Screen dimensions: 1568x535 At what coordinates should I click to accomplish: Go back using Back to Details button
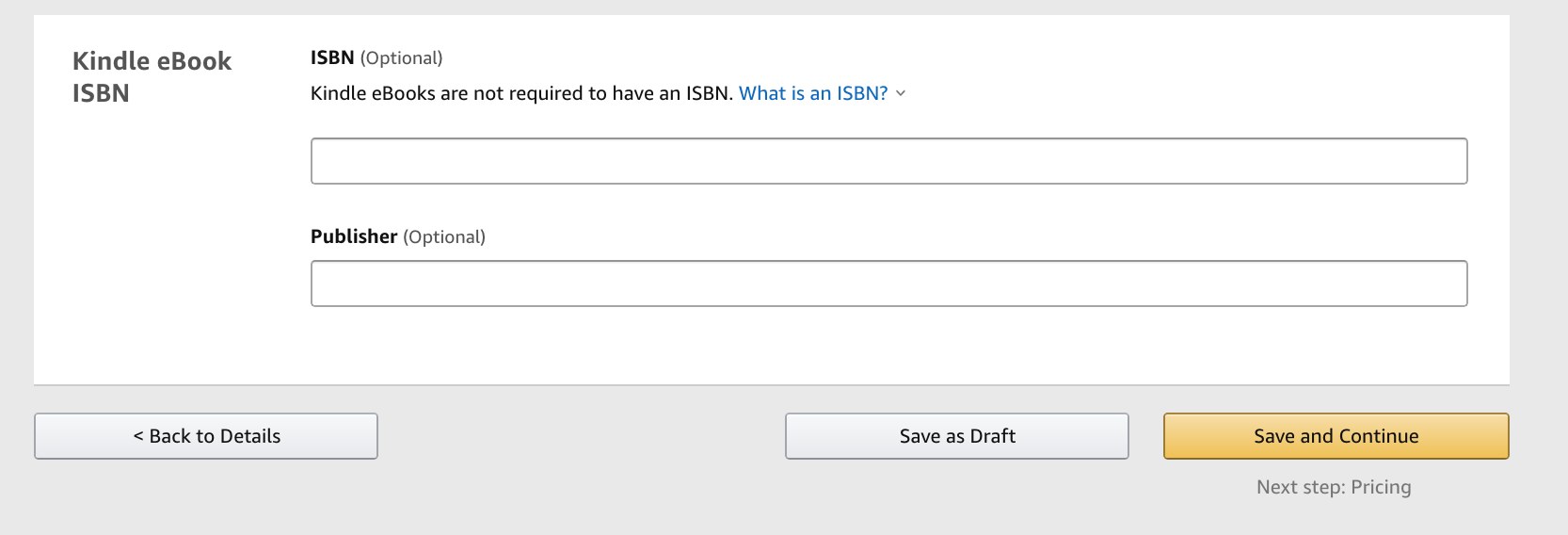(x=206, y=436)
